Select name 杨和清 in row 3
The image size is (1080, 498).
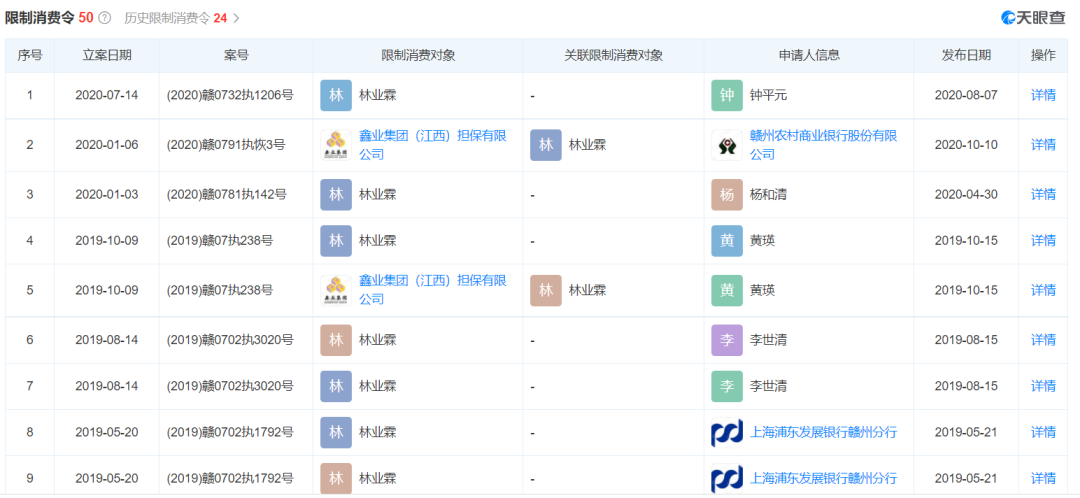[768, 195]
